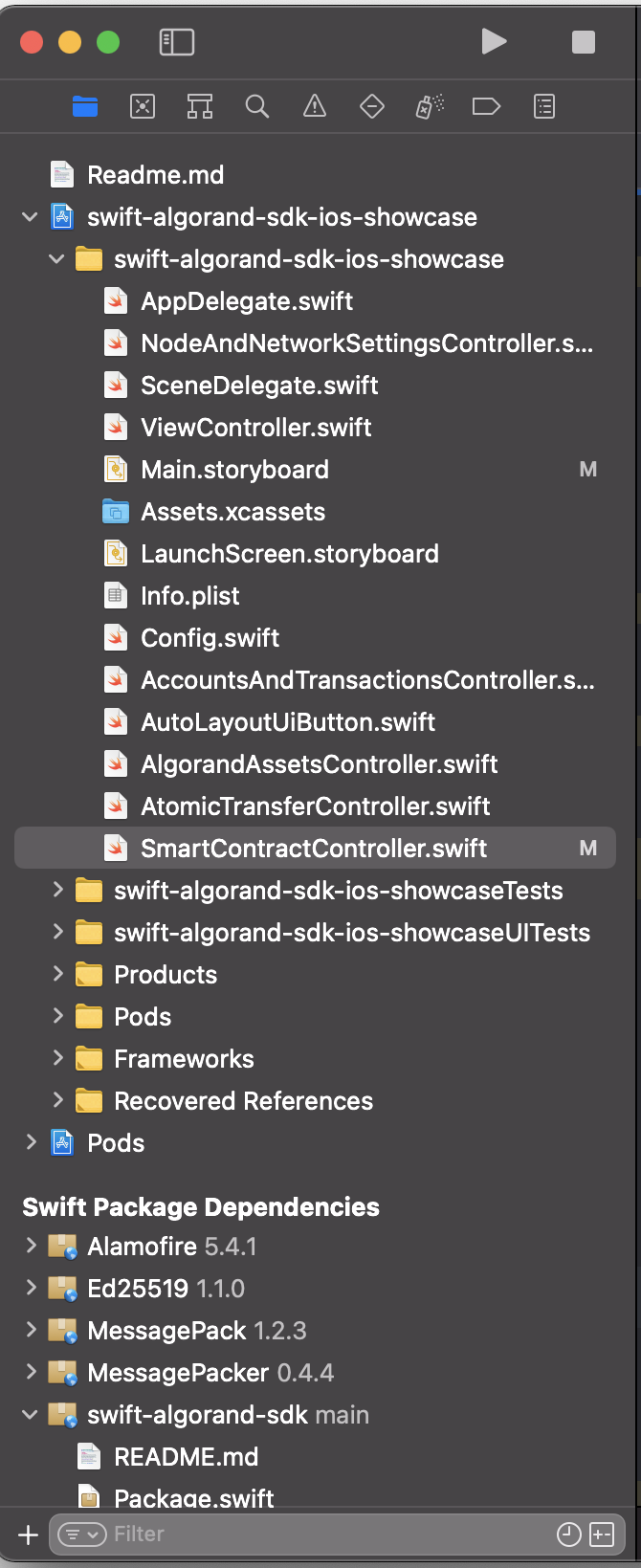This screenshot has width=641, height=1568.
Task: Select the Assets.xcassets catalog
Action: (x=232, y=512)
